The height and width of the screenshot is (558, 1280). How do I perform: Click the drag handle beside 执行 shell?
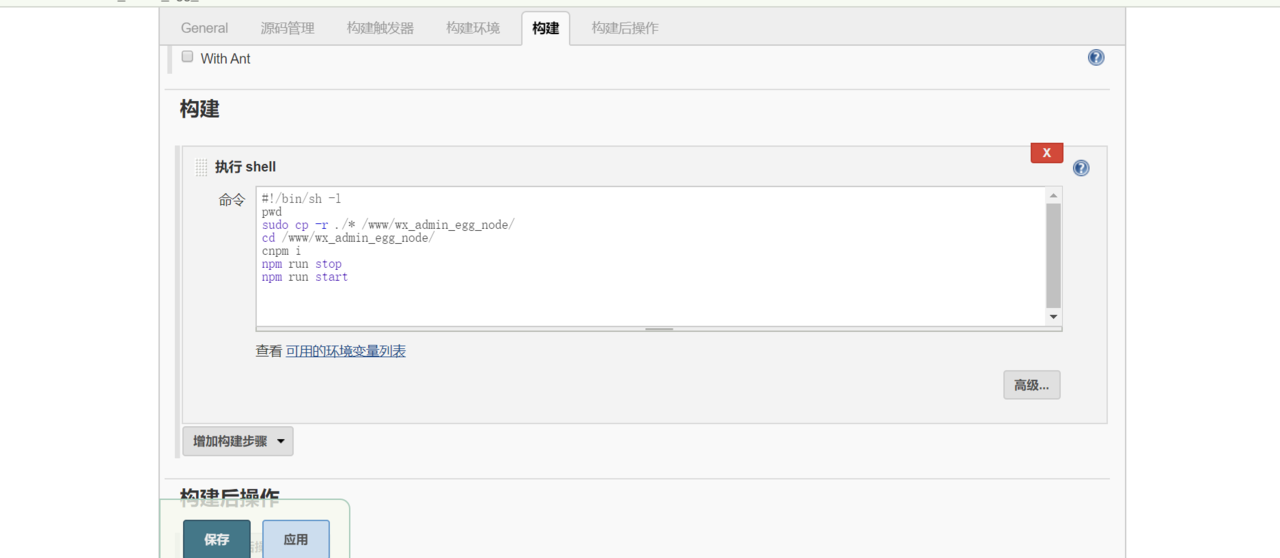pos(202,168)
